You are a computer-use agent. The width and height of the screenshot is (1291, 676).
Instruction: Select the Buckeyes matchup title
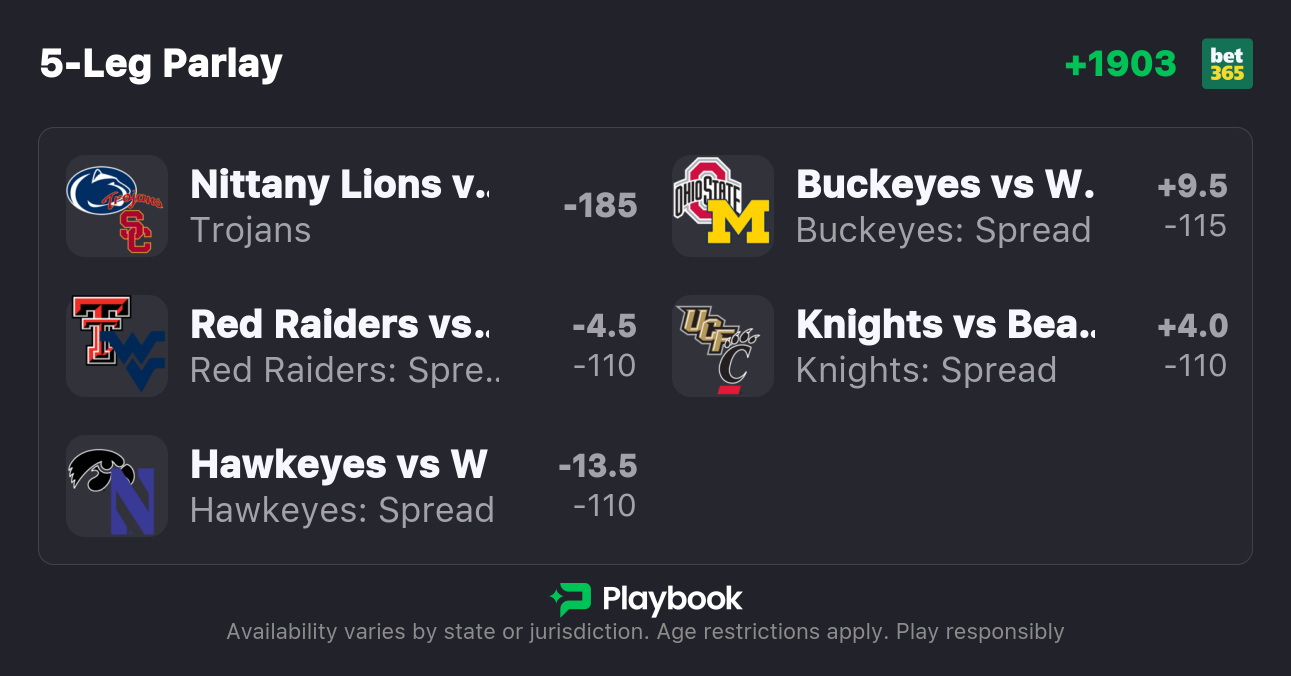pos(945,185)
